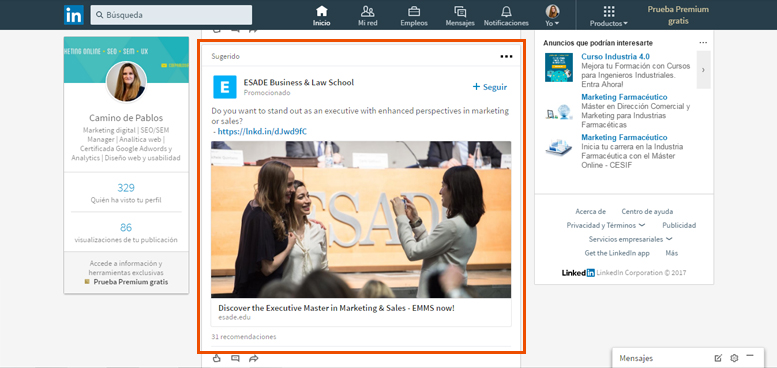Open Discover the Executive Master headline
The height and width of the screenshot is (368, 777).
336,308
